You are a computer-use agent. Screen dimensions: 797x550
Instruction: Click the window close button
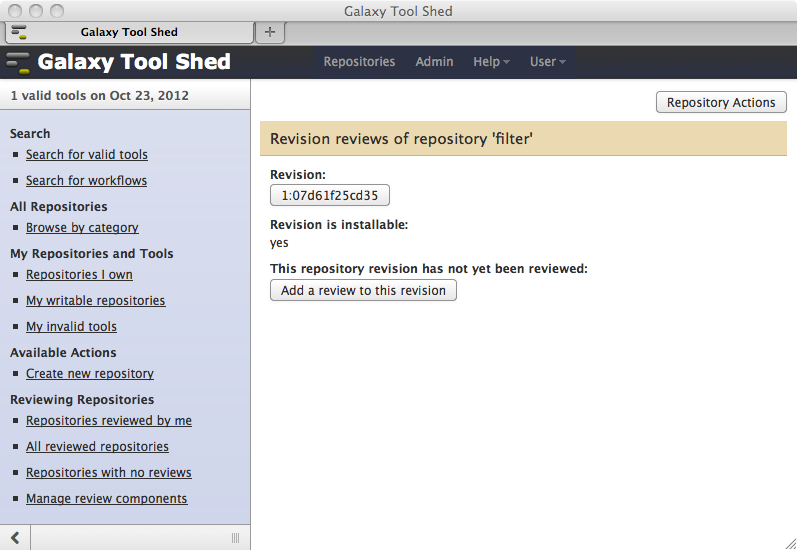coord(15,11)
